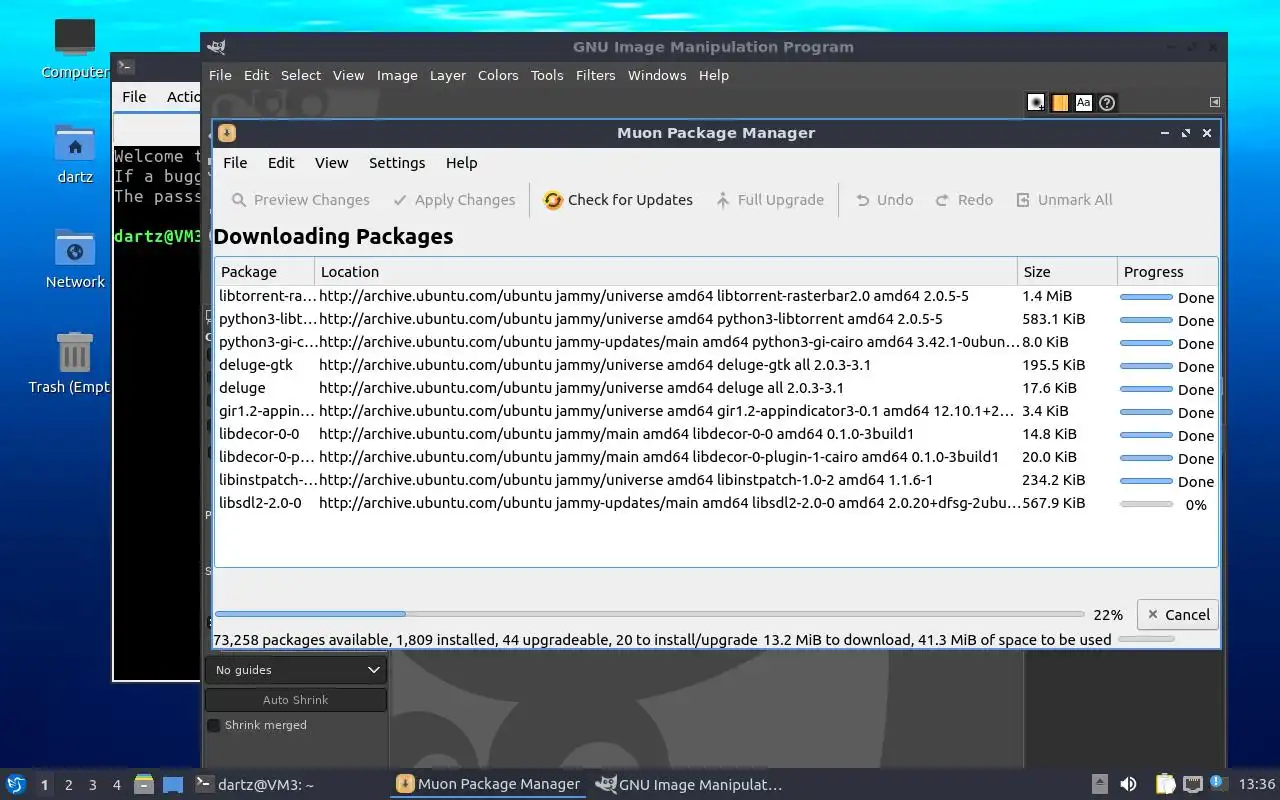Viewport: 1280px width, 800px height.
Task: Open GIMP's Select menu
Action: 301,75
